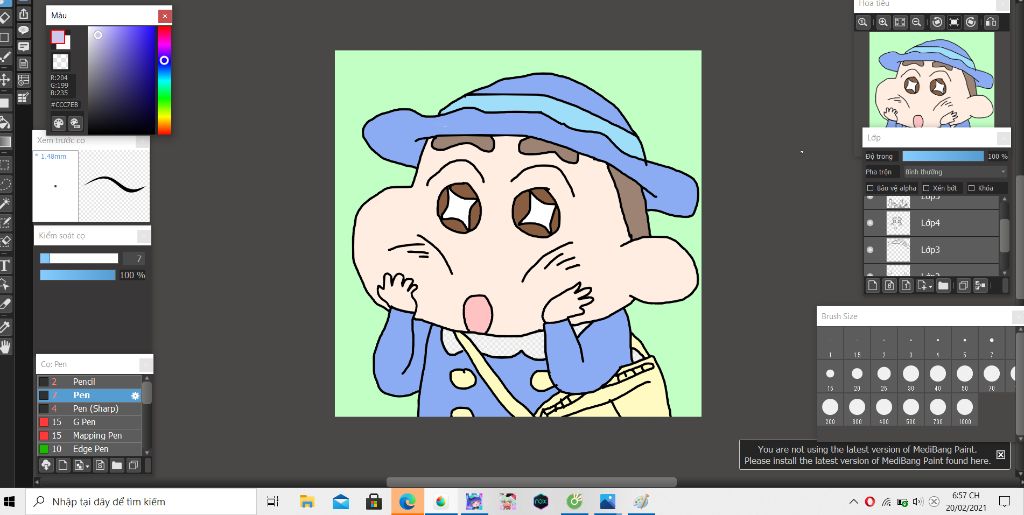Select the Lasso selection tool
The image size is (1024, 515).
pos(5,184)
